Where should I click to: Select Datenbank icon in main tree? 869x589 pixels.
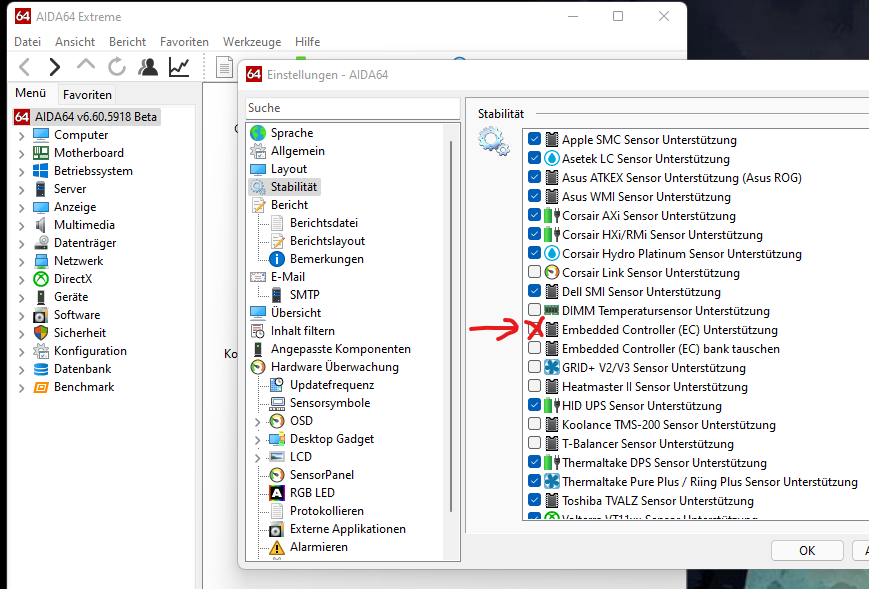(41, 368)
